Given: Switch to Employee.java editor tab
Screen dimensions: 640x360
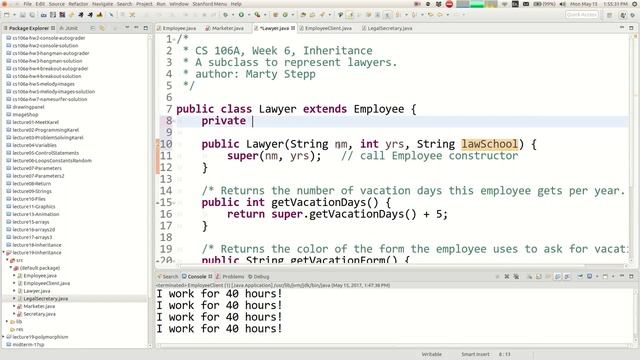Looking at the screenshot, I should pos(177,28).
